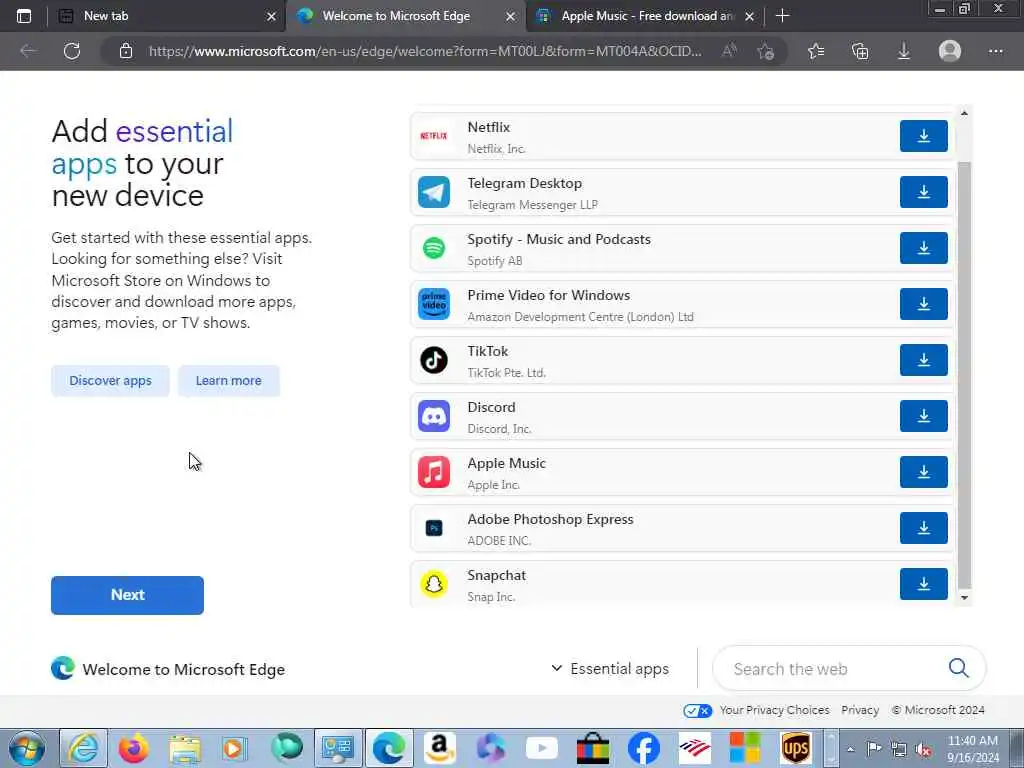Open the user profile avatar

click(x=950, y=51)
